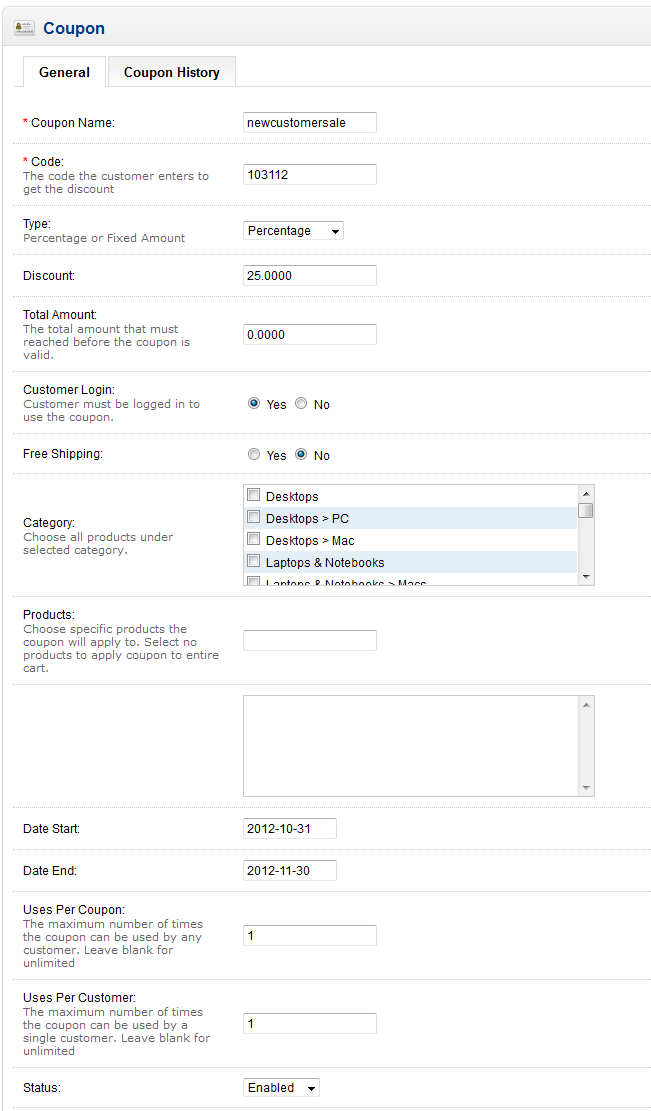Select the General tab
This screenshot has width=651, height=1111.
click(64, 72)
